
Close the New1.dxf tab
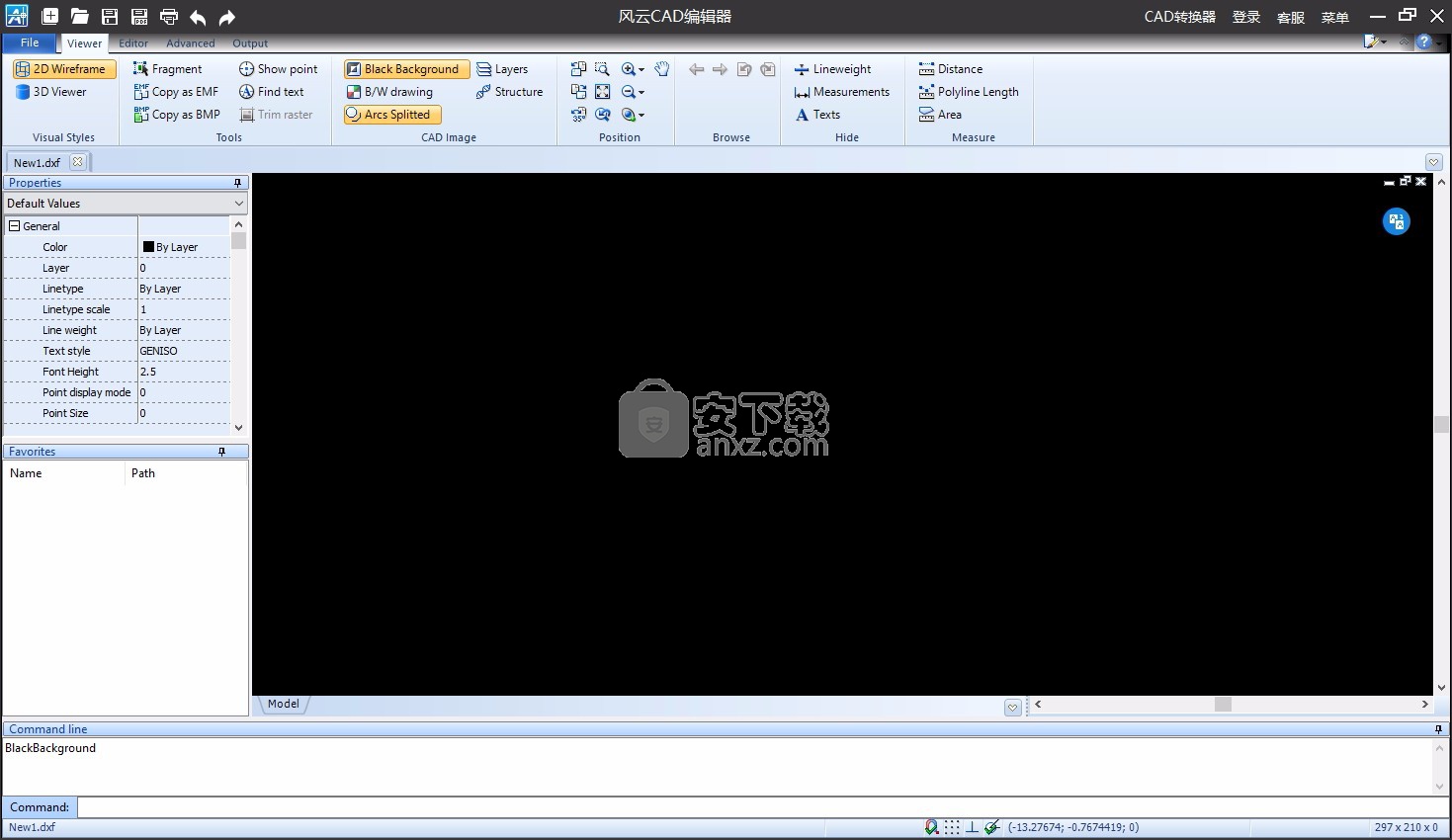coord(78,162)
